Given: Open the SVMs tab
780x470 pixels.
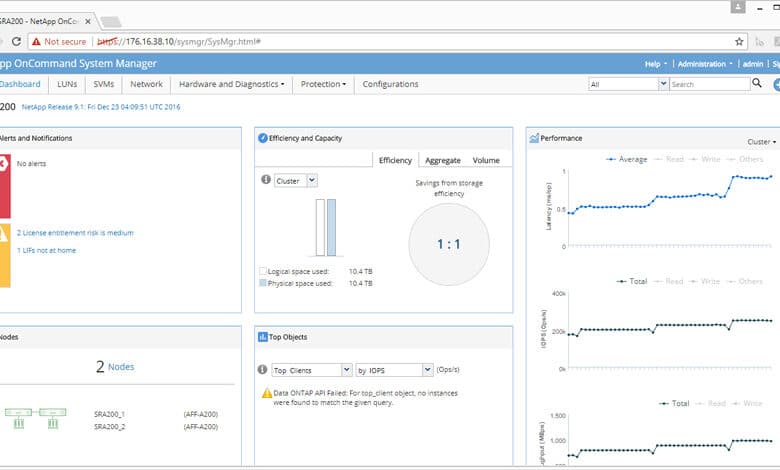Looking at the screenshot, I should [103, 84].
